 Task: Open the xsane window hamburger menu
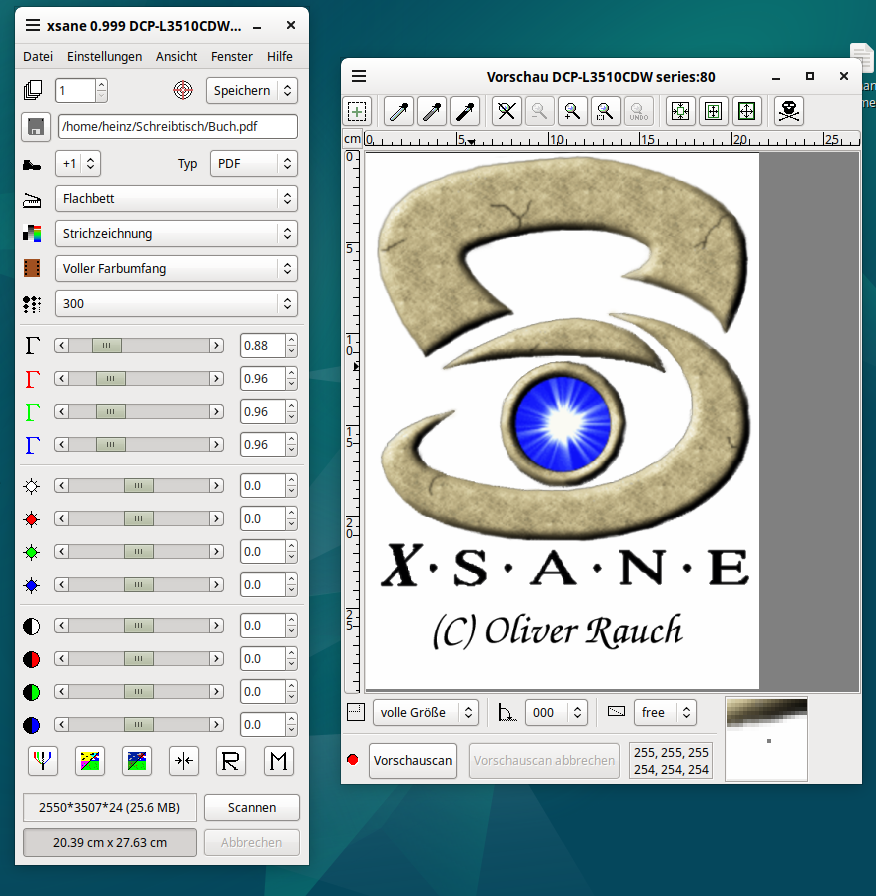tap(33, 26)
